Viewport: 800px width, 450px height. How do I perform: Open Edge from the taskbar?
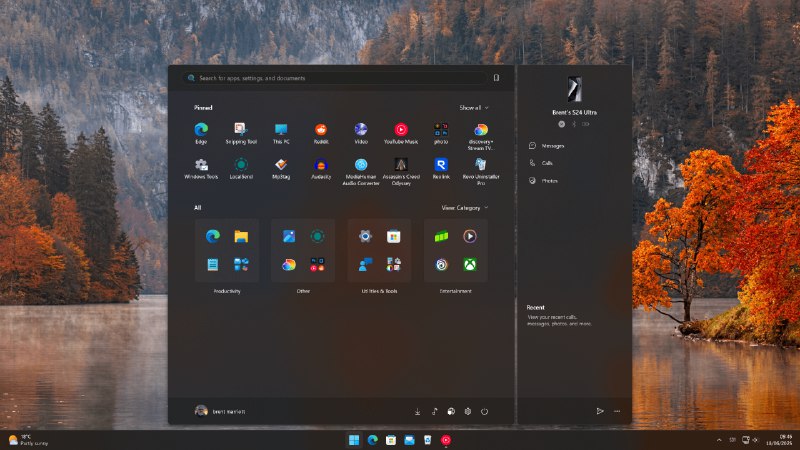(x=372, y=440)
